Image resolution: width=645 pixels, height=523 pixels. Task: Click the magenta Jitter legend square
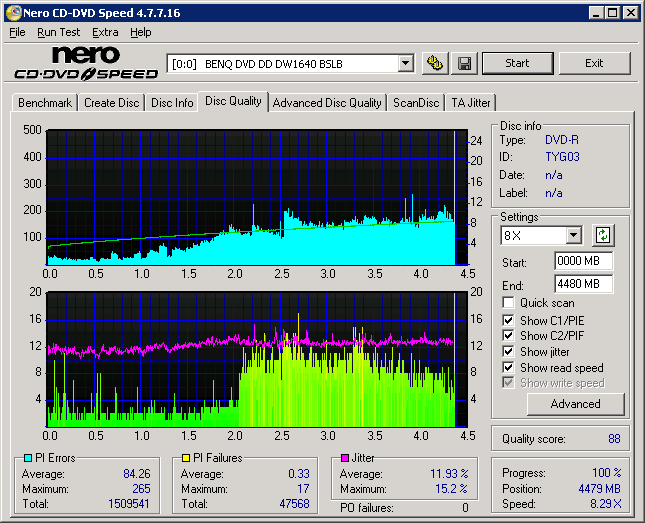coord(345,458)
